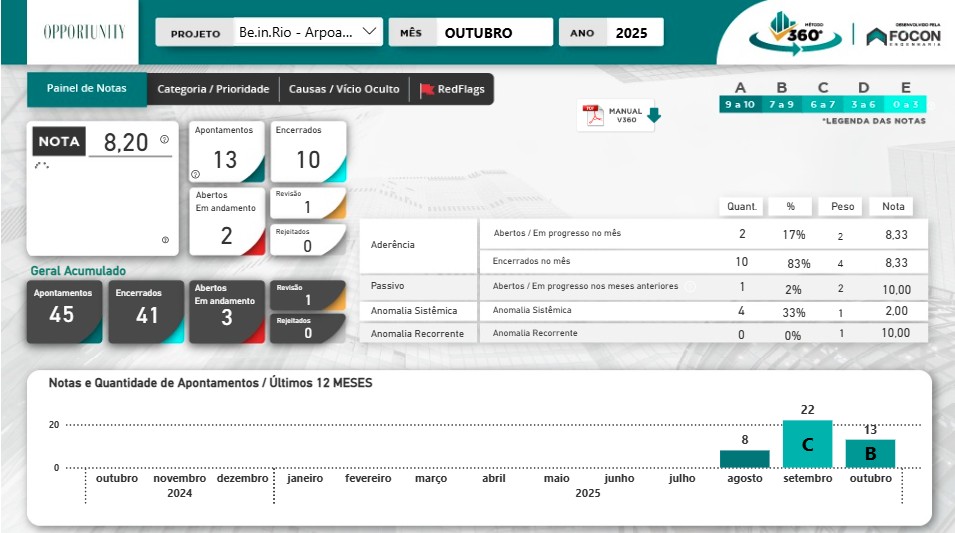Viewport: 955px width, 533px height.
Task: Click the Método 360° logo
Action: coord(786,32)
